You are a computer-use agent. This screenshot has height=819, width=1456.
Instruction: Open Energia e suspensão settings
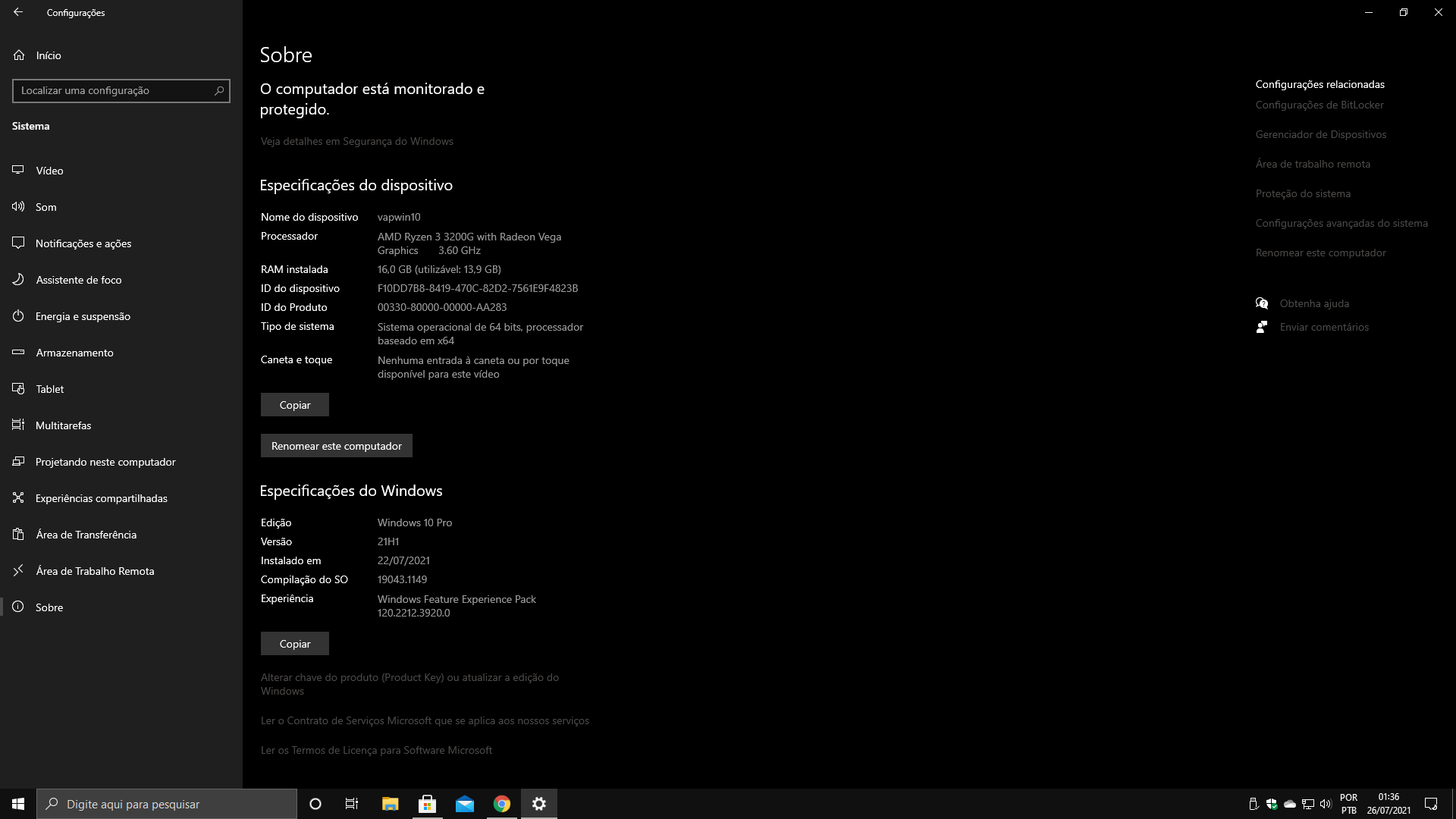coord(121,316)
